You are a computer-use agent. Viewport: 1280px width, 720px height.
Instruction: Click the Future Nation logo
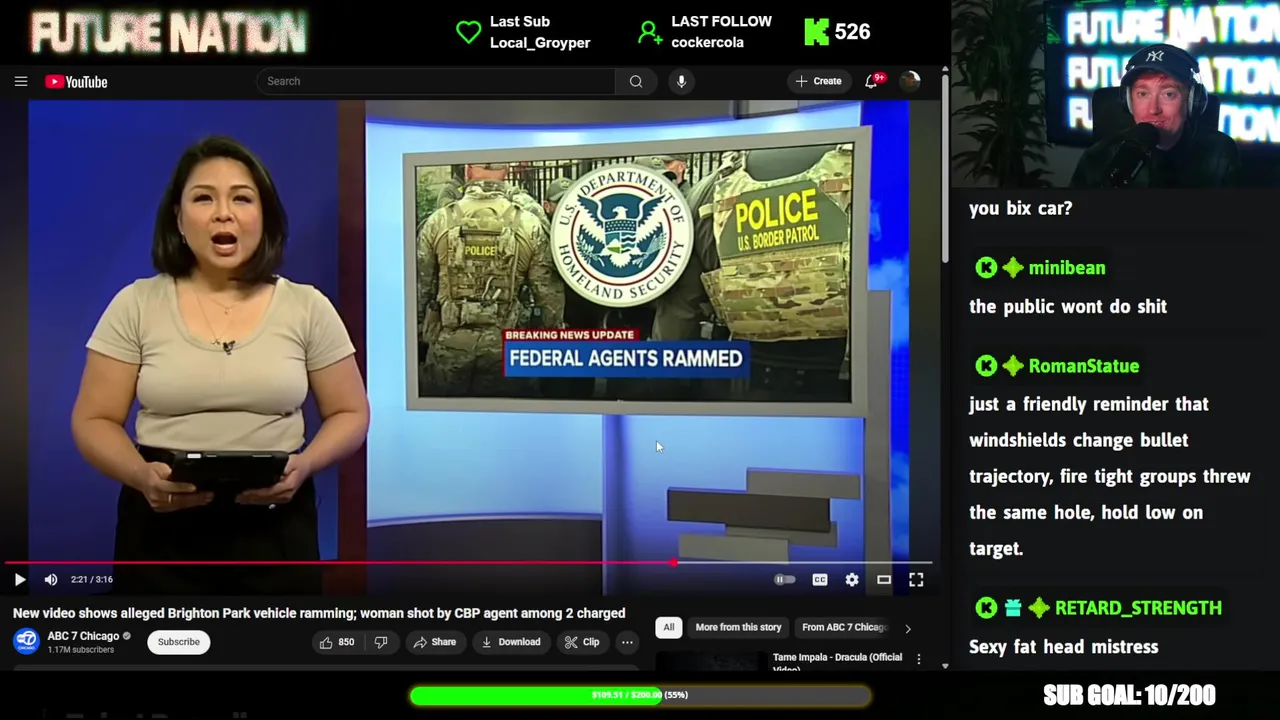pos(168,33)
